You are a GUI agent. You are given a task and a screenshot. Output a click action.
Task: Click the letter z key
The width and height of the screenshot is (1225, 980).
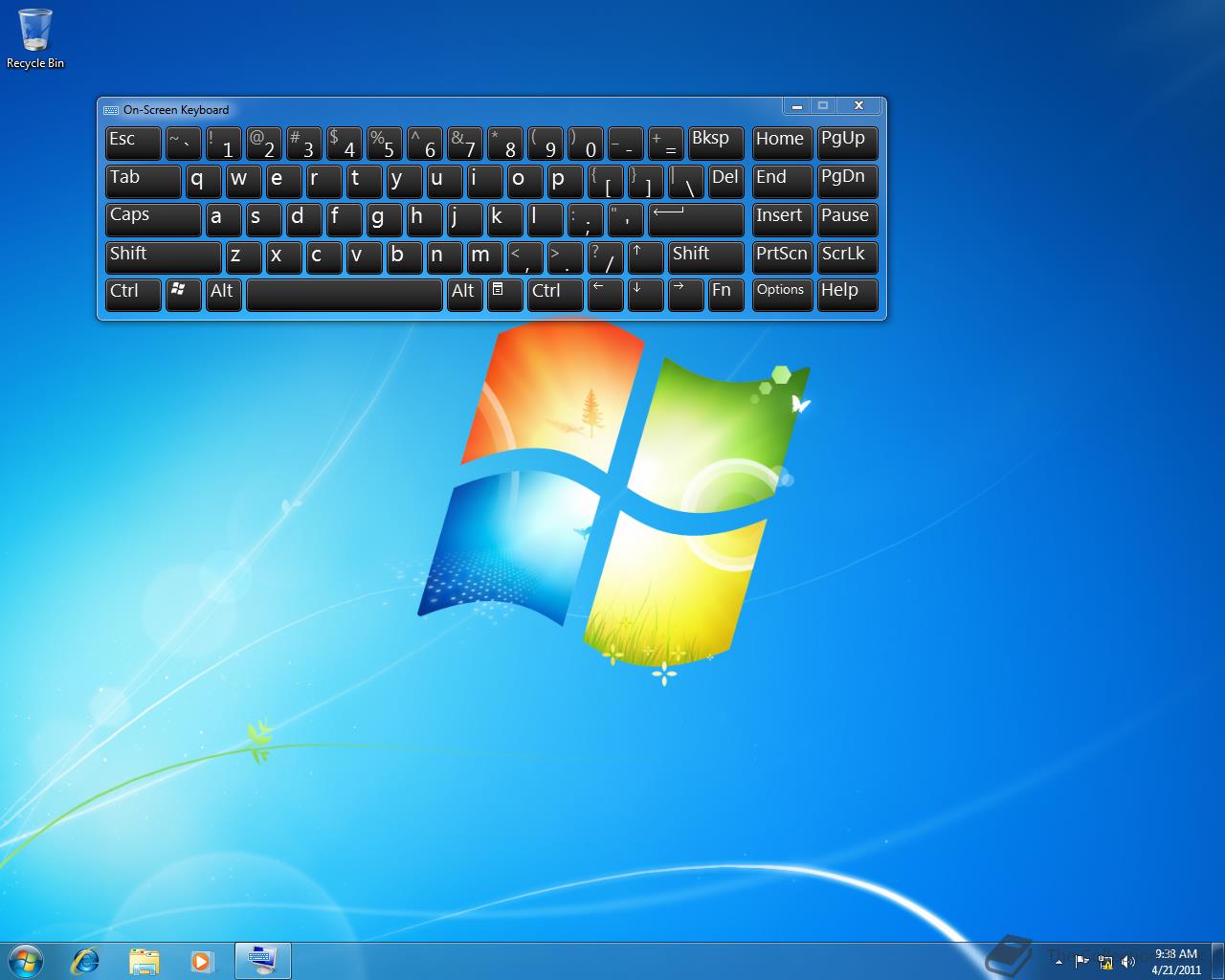(x=243, y=256)
